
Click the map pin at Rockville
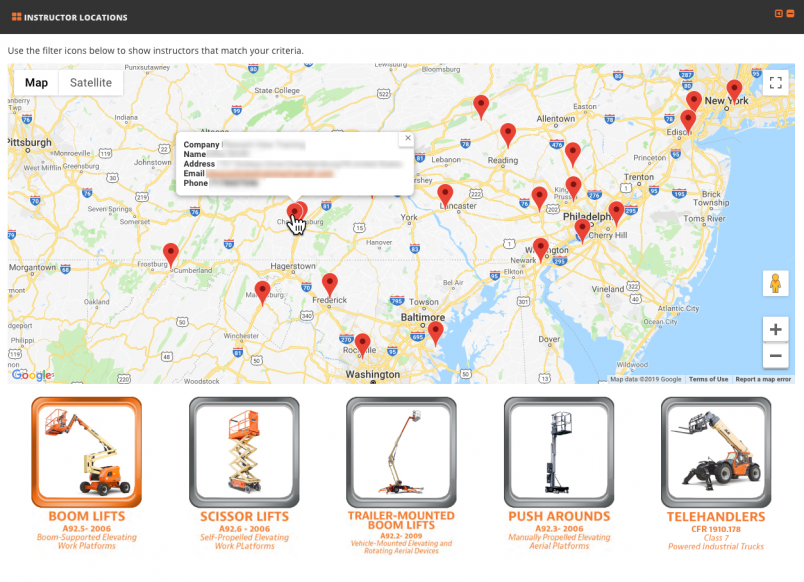pyautogui.click(x=363, y=345)
